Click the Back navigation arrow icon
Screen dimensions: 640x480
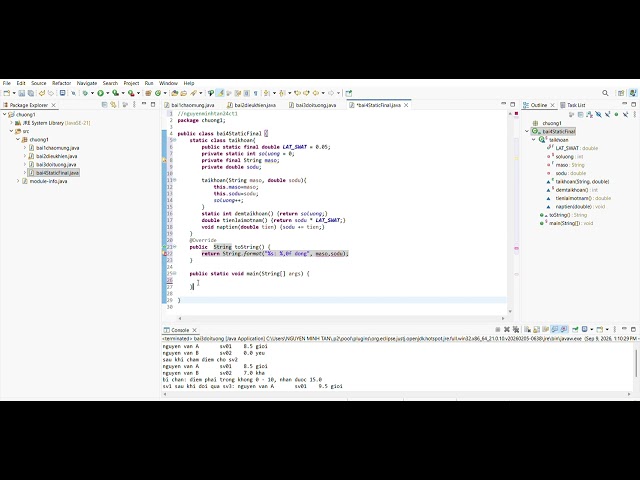315,93
